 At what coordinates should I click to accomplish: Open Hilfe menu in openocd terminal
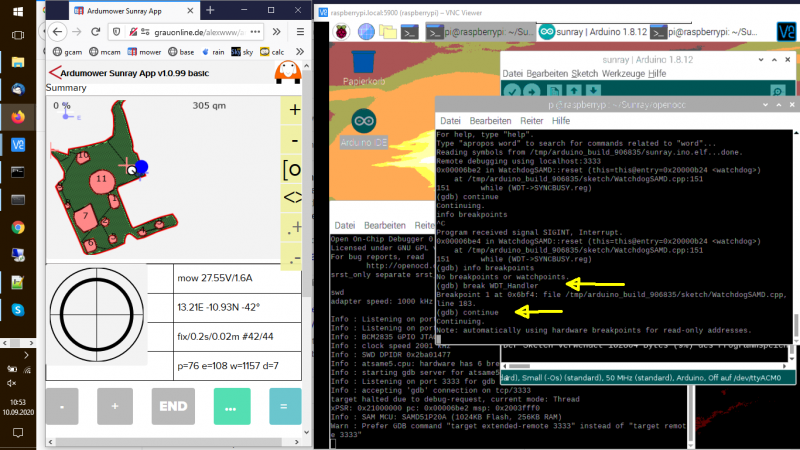[561, 121]
